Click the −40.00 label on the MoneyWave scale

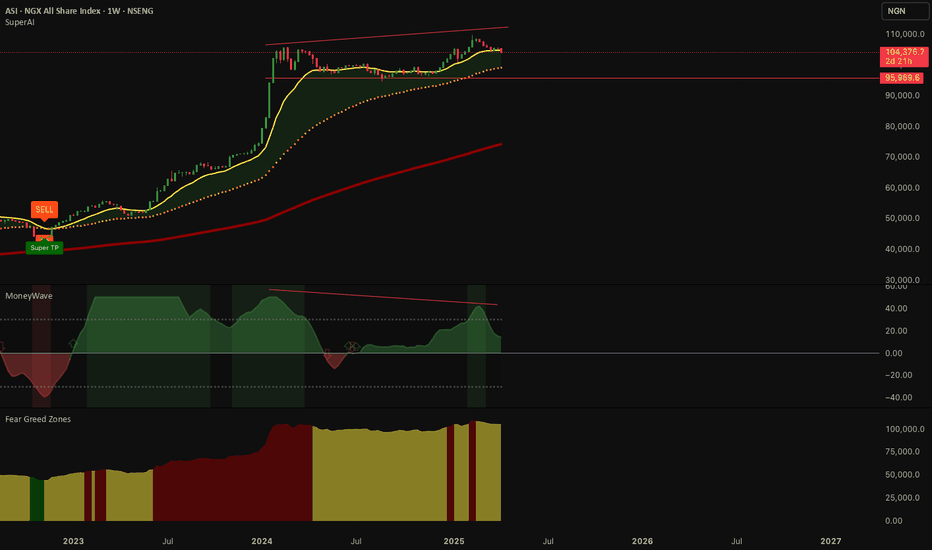[898, 397]
